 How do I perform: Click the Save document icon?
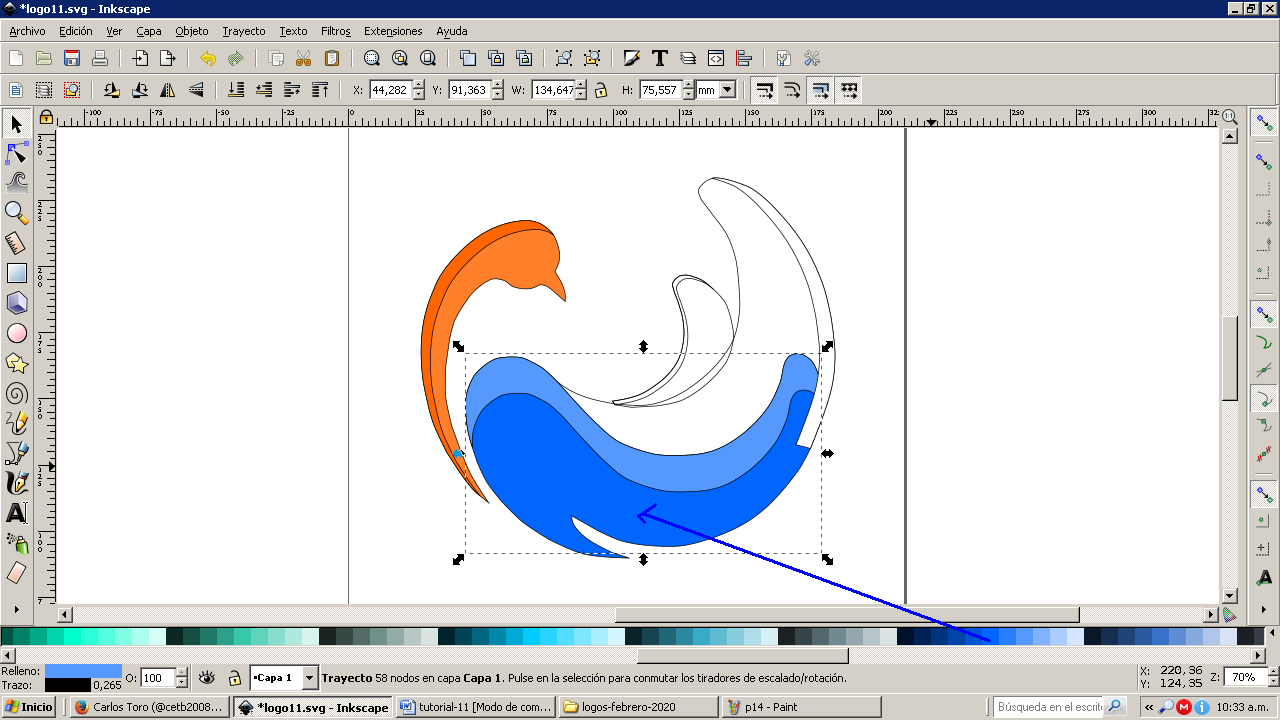(72, 58)
